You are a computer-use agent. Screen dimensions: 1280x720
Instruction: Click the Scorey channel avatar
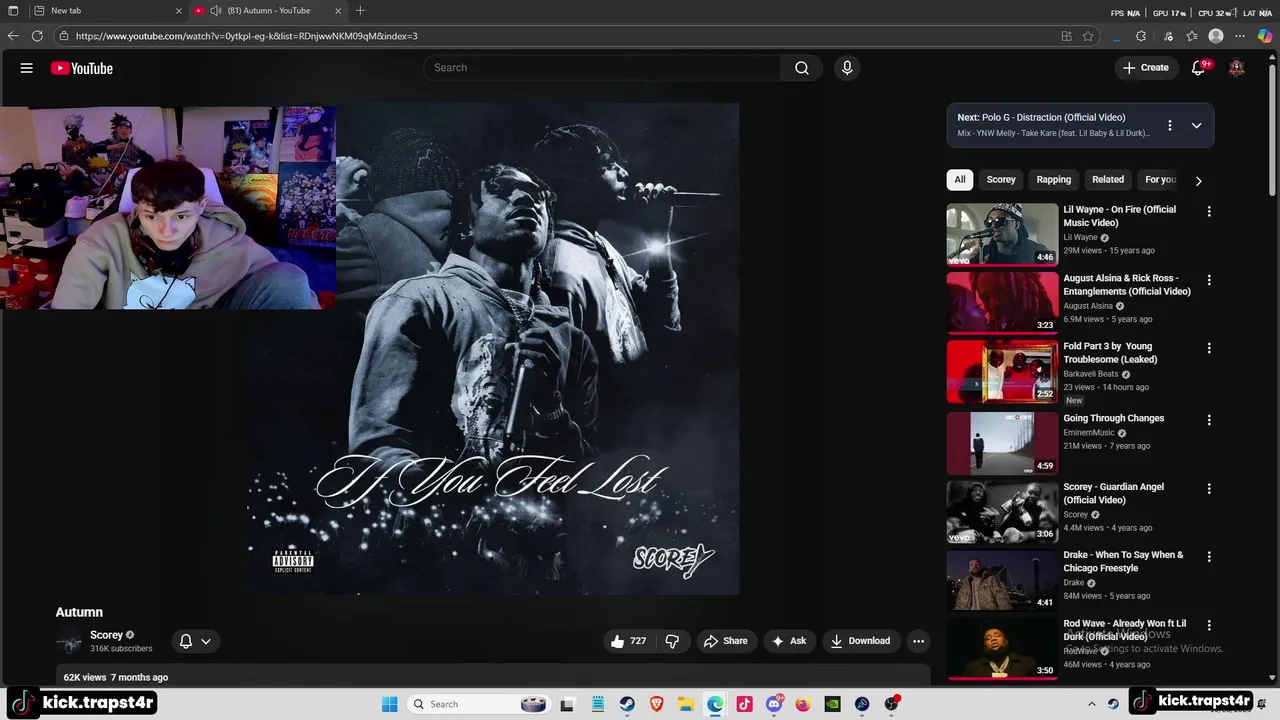69,642
